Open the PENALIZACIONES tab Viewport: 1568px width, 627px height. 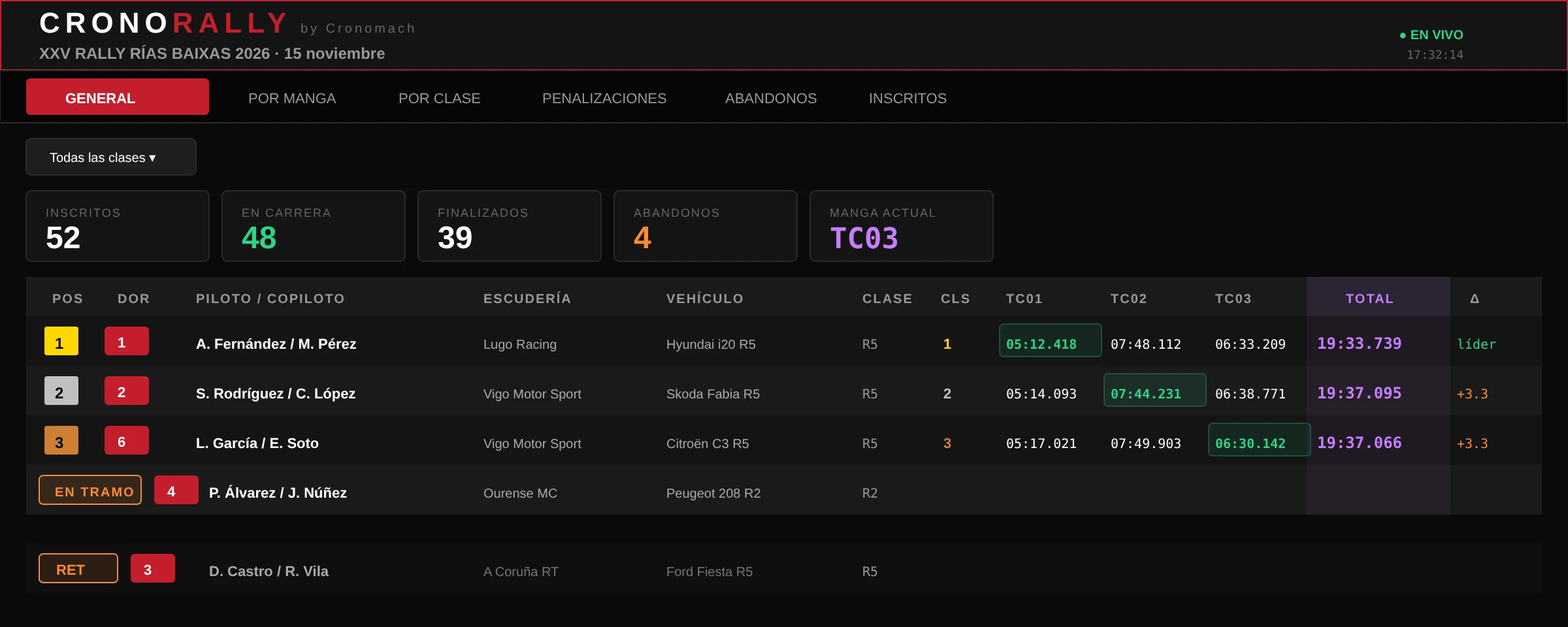604,98
